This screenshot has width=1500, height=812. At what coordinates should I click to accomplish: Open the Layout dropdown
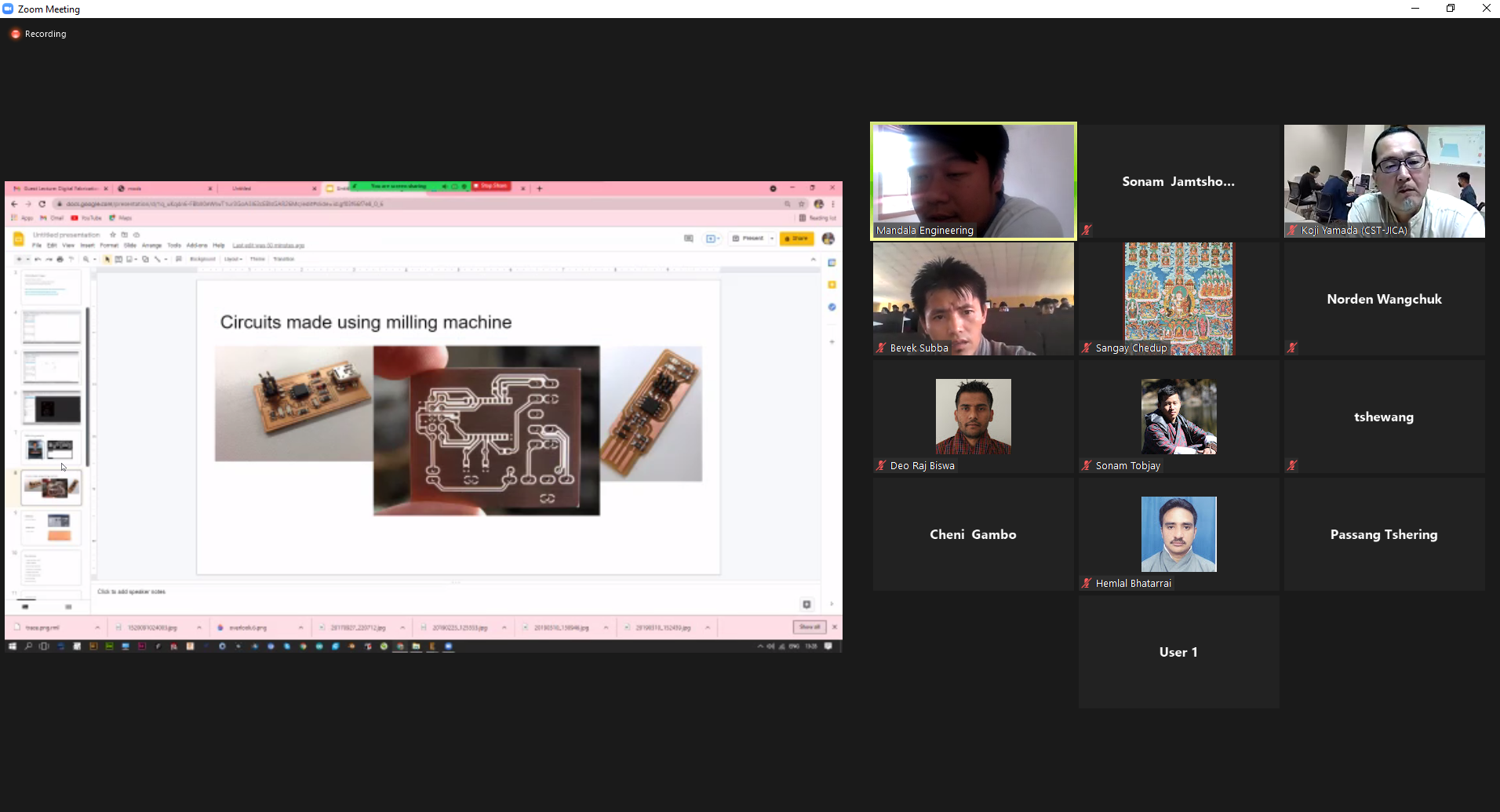coord(233,259)
